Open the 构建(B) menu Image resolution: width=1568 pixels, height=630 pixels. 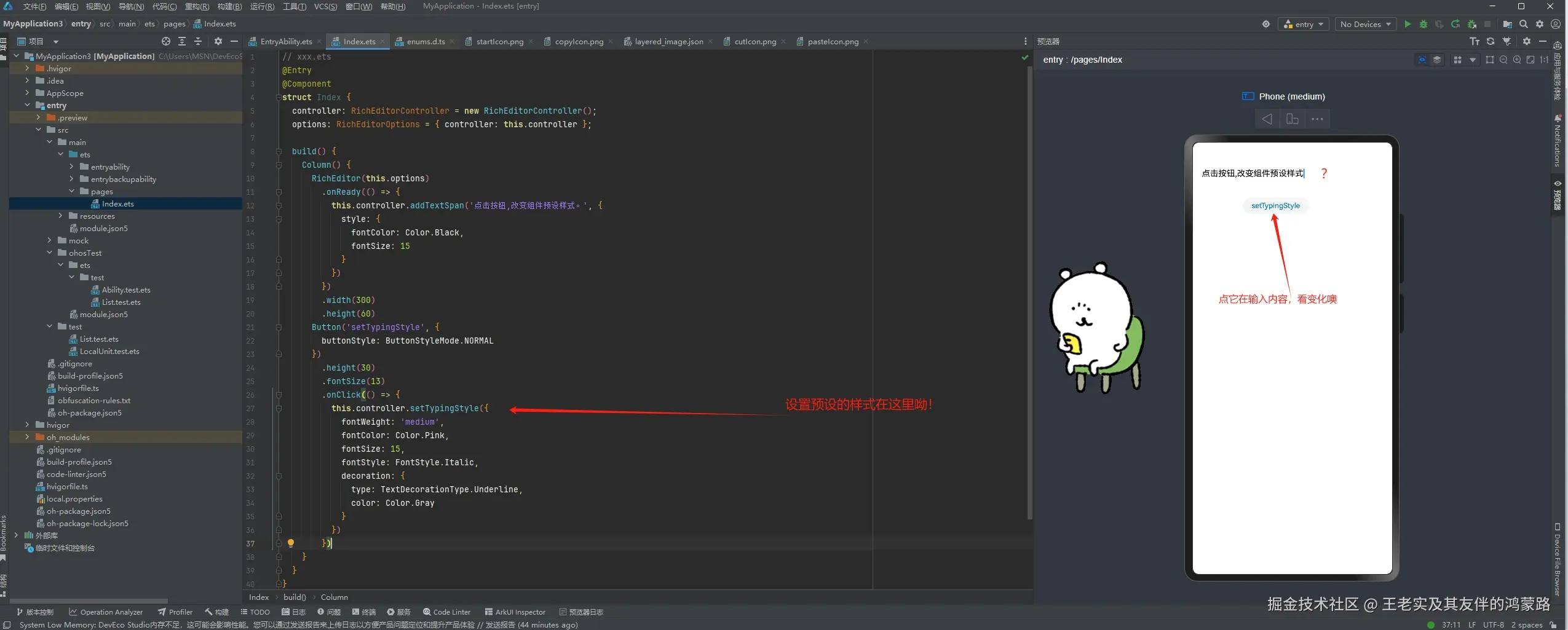tap(229, 6)
